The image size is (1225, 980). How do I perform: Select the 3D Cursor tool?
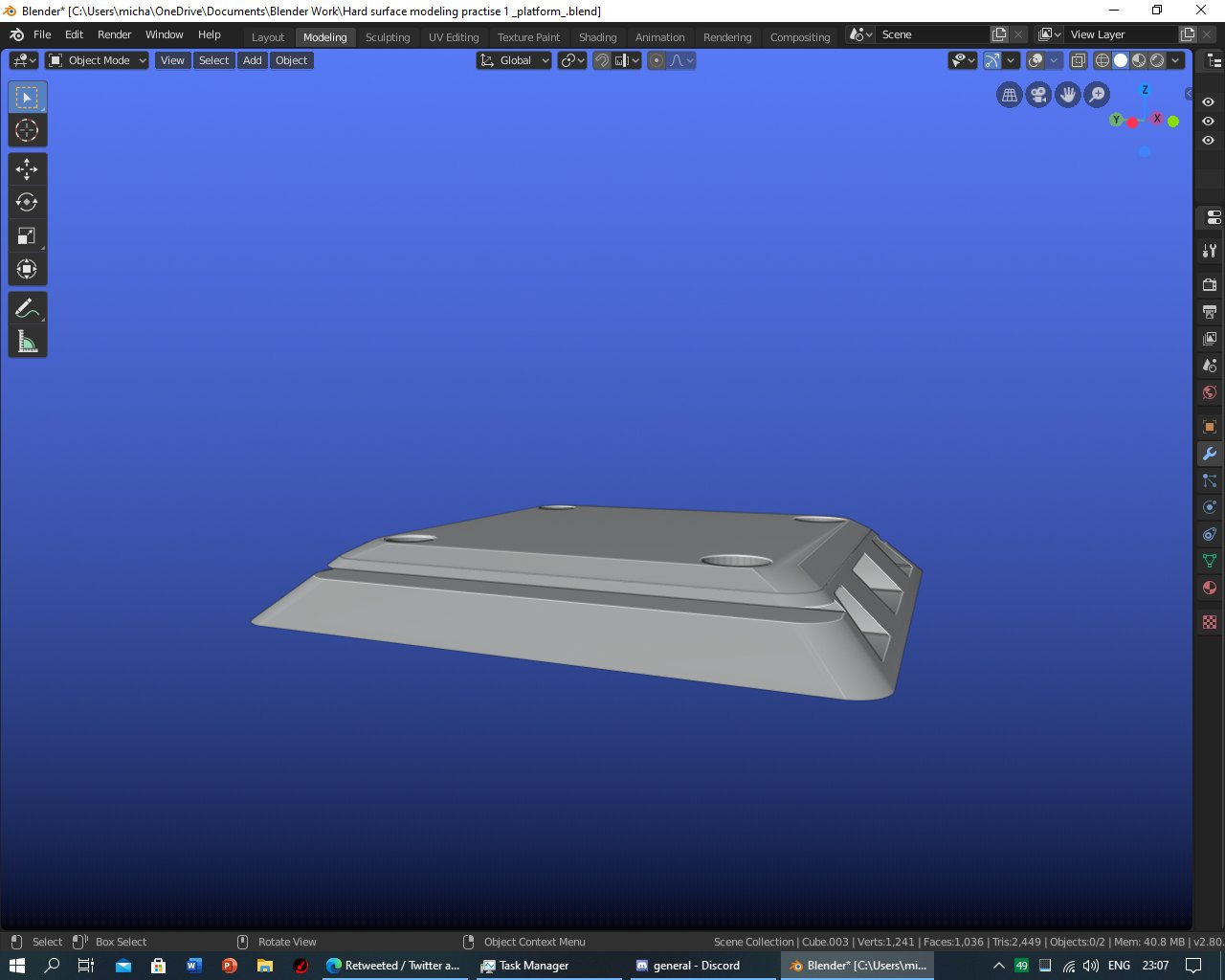[27, 131]
